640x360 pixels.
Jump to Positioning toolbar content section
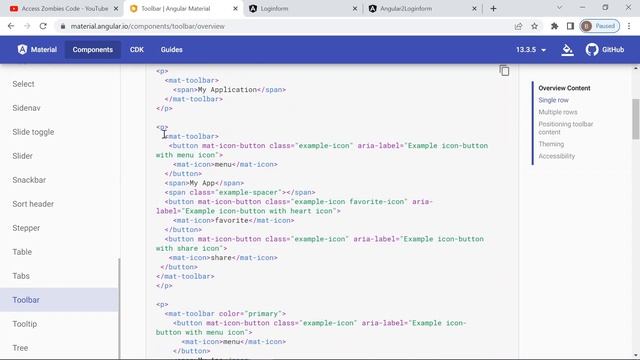[565, 128]
